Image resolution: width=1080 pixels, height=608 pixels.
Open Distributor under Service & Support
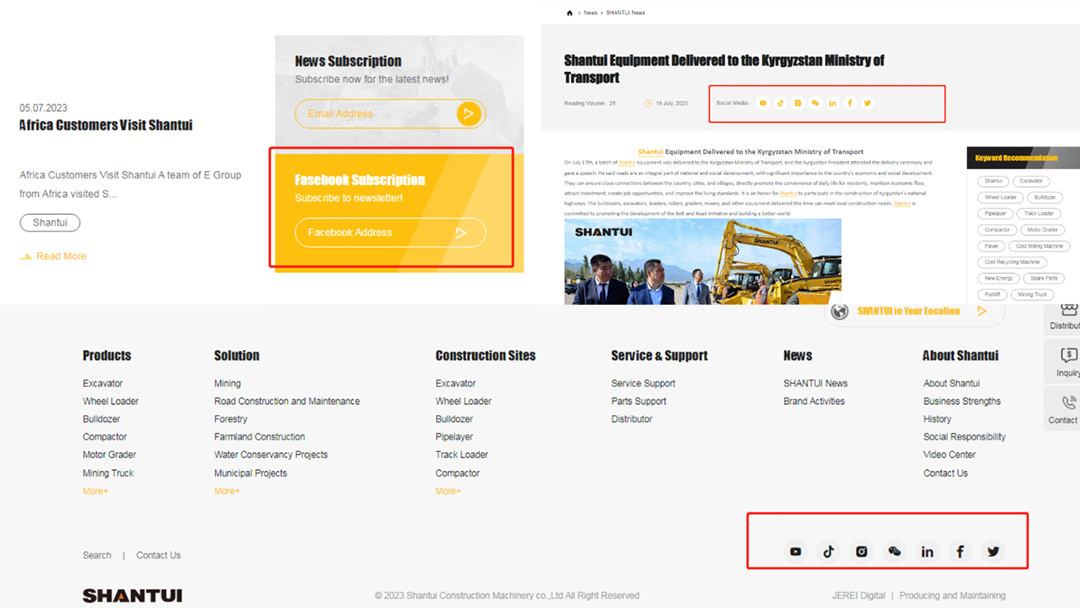point(632,419)
